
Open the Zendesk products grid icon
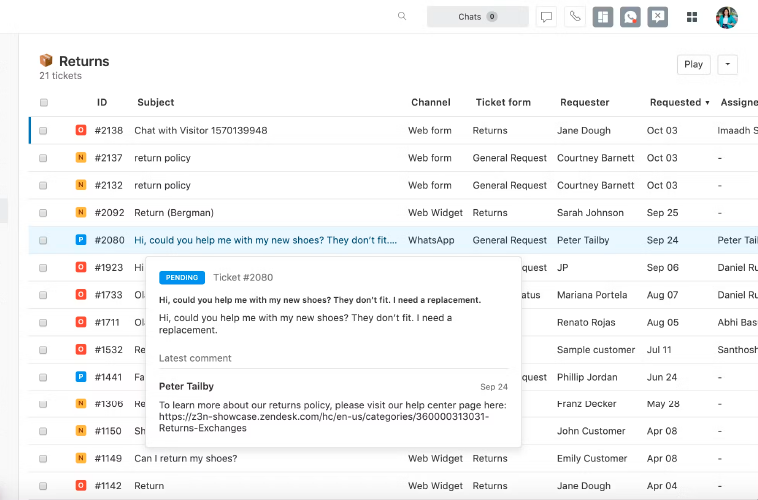pos(692,17)
